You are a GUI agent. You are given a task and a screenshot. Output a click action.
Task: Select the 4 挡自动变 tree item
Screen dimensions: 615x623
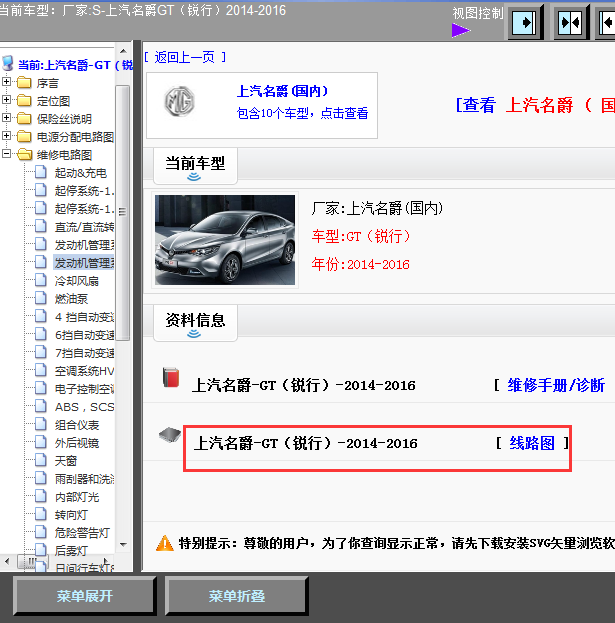[x=84, y=317]
